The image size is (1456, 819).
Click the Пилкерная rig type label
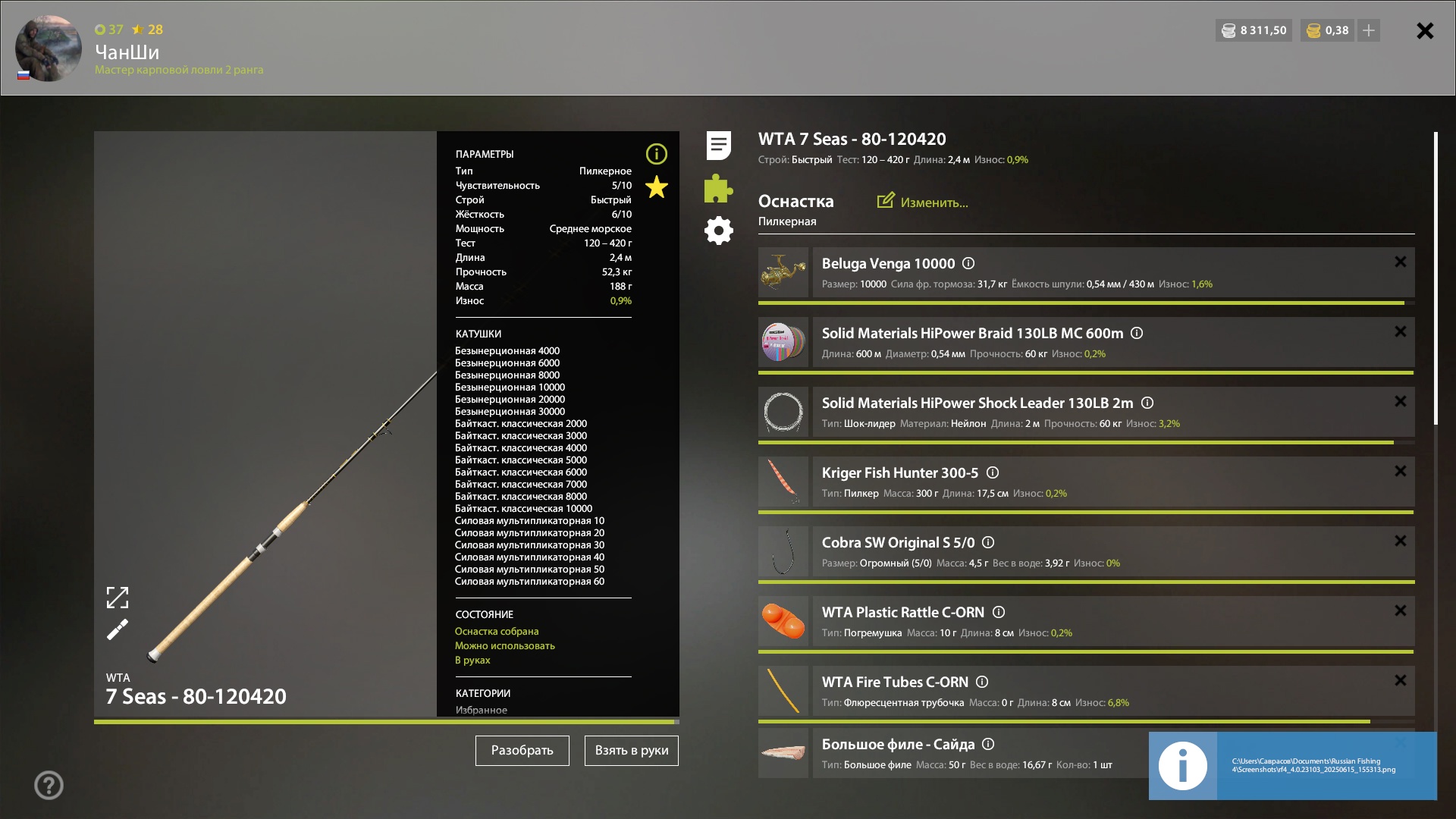pyautogui.click(x=787, y=221)
